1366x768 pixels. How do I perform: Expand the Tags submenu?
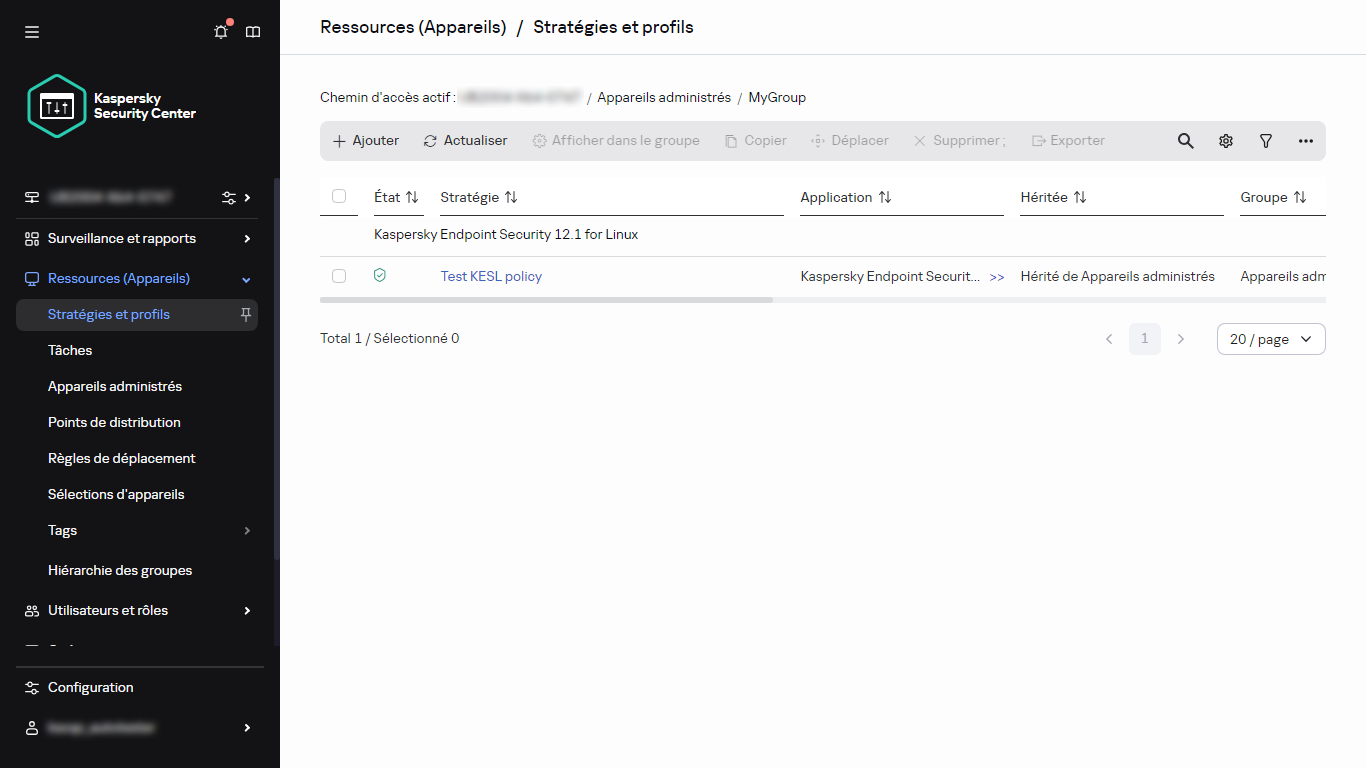(247, 531)
